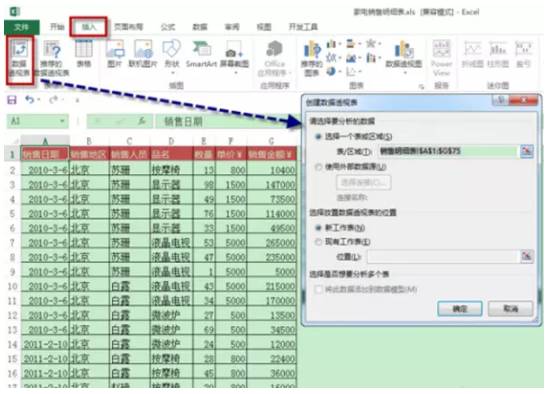Click 'Choose Connection' (选择连接) button
Screen dimensions: 547x394
click(363, 182)
